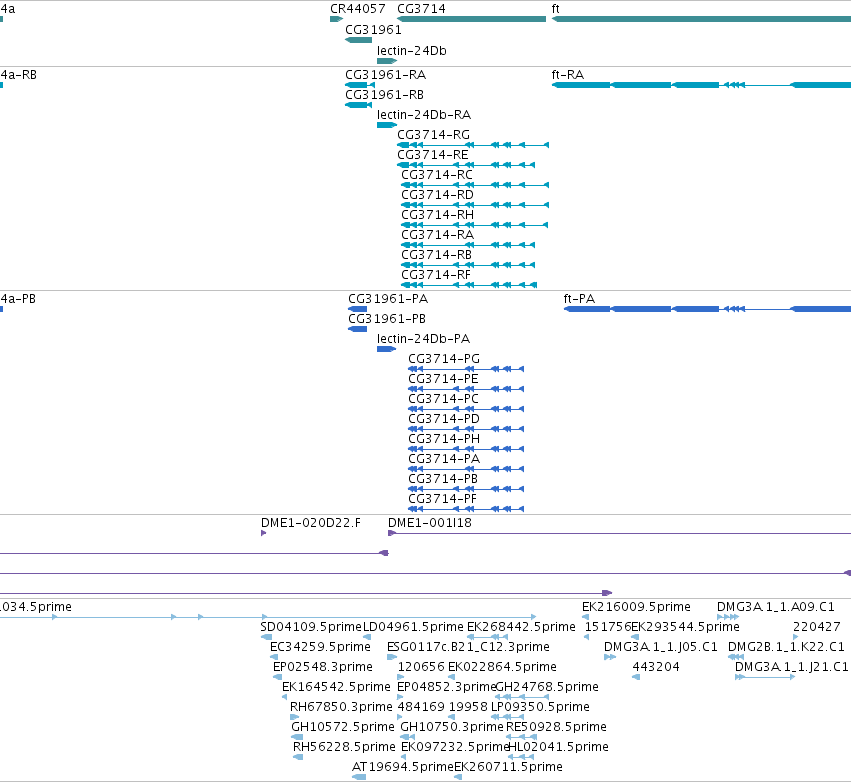The height and width of the screenshot is (782, 851).
Task: Select transcript CG31961-RA
Action: pos(360,85)
